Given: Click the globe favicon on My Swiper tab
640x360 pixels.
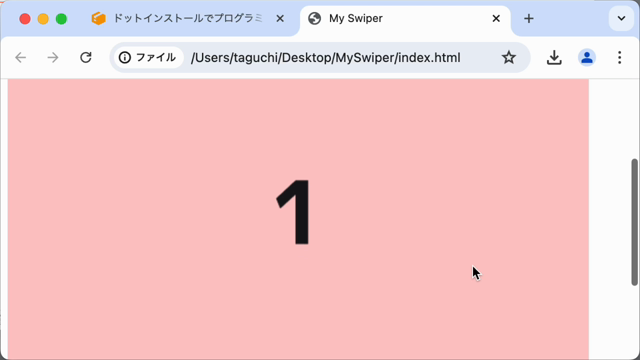Looking at the screenshot, I should tap(314, 18).
